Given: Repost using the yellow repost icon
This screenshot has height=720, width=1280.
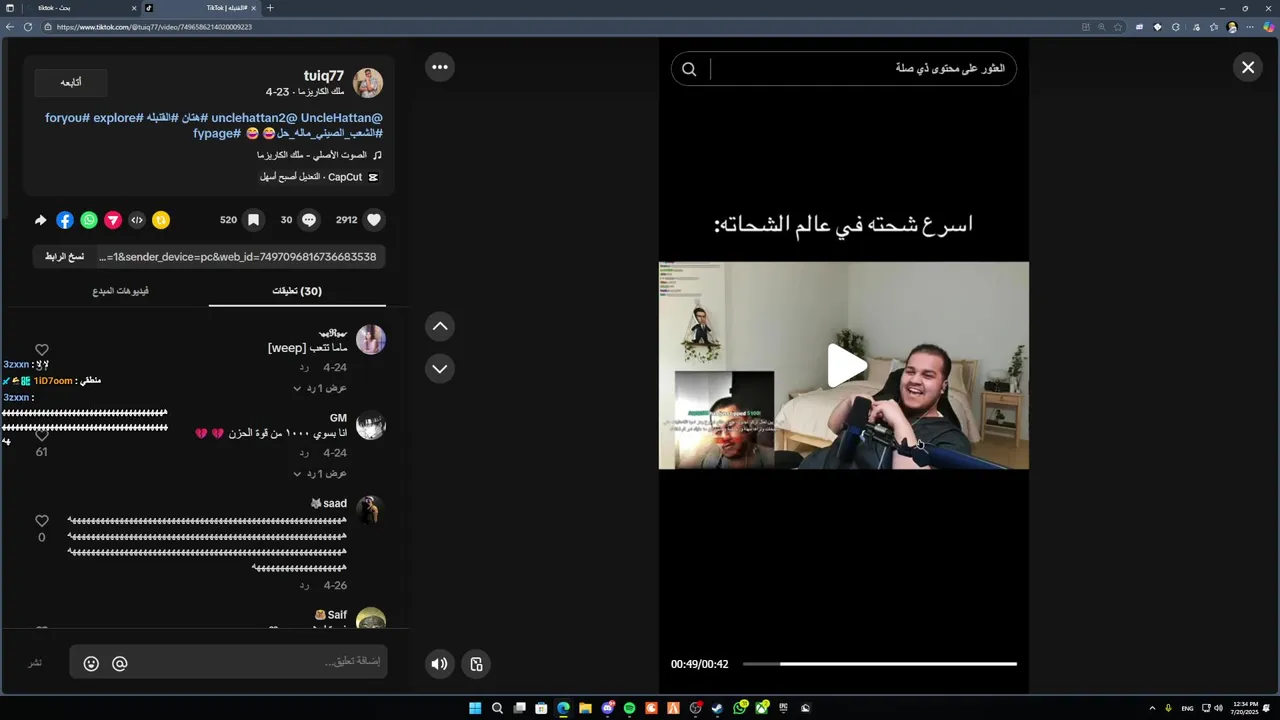Looking at the screenshot, I should click(161, 220).
